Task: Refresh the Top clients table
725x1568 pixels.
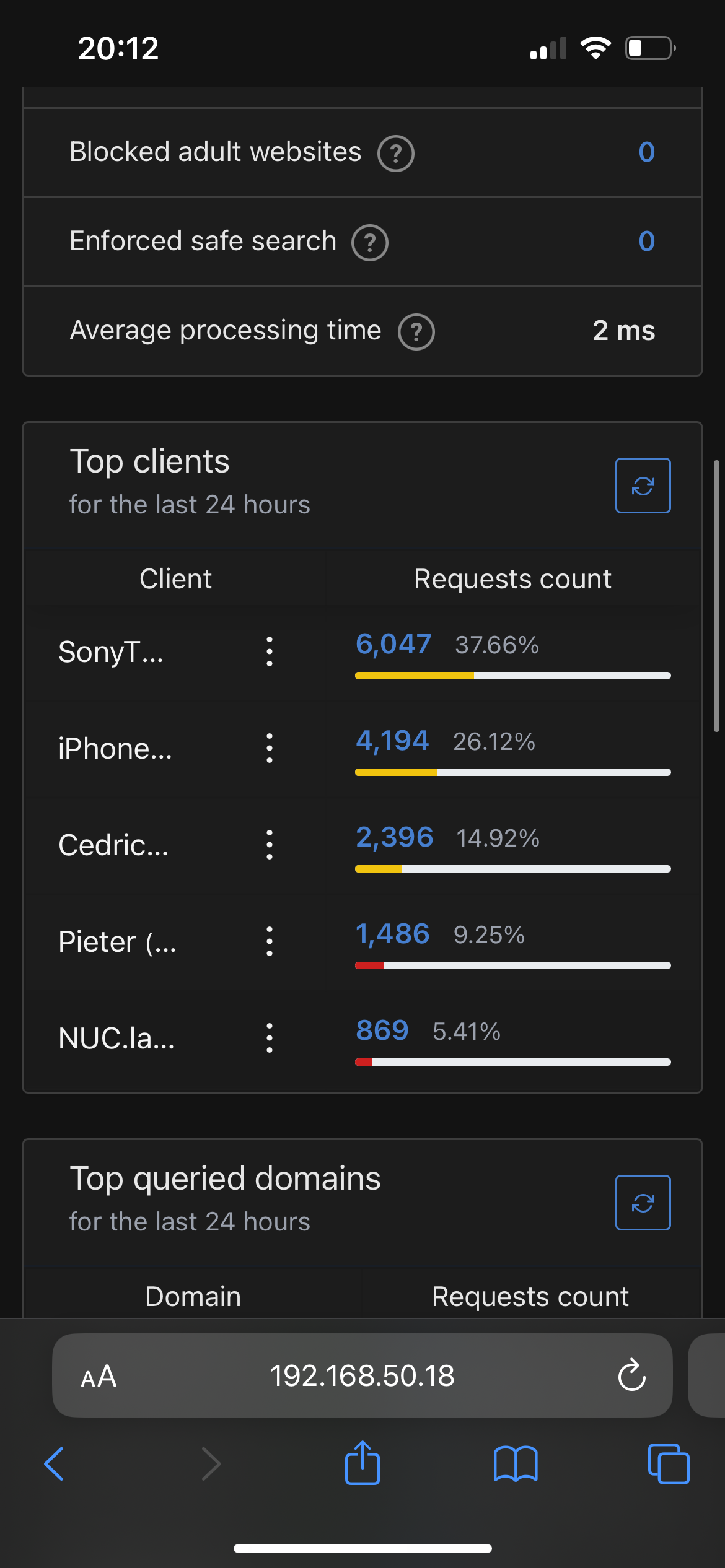Action: coord(643,486)
